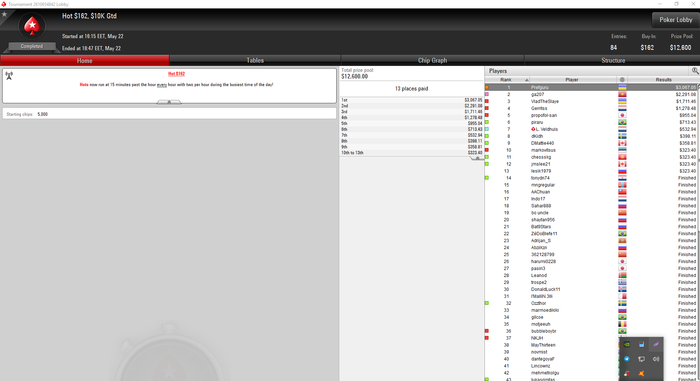700x381 pixels.
Task: Click the $2,291.08 result for ga207
Action: coord(686,94)
